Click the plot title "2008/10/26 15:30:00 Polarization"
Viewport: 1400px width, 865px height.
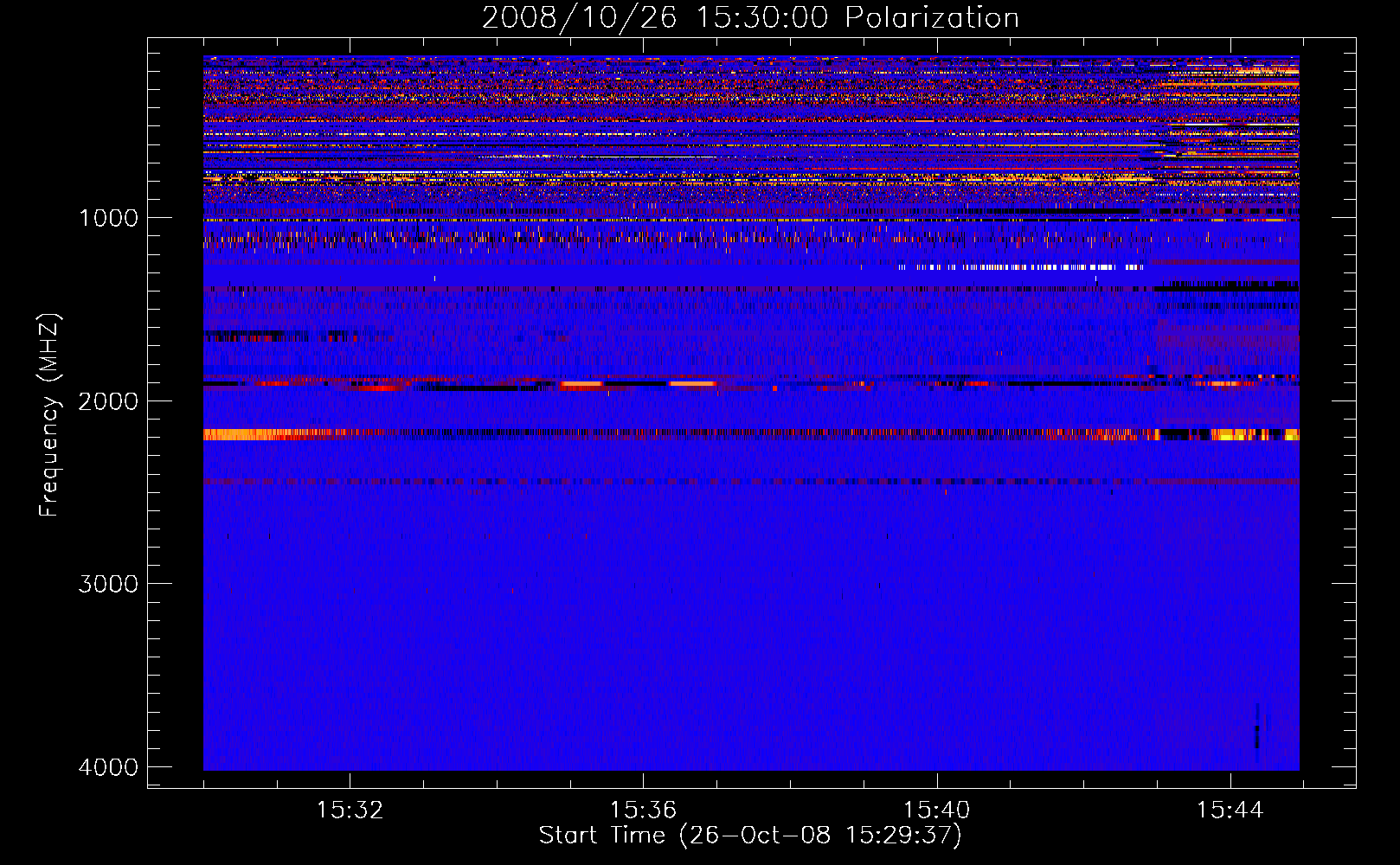(750, 17)
